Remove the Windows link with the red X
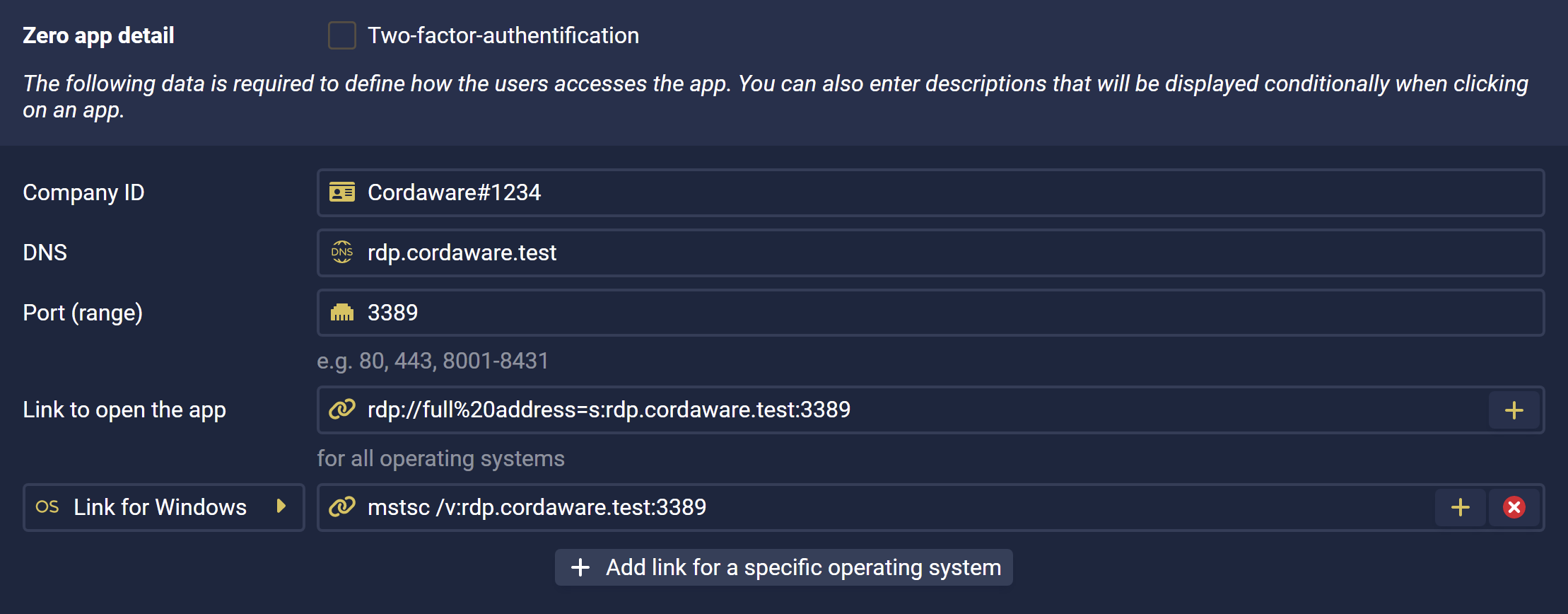Image resolution: width=1568 pixels, height=614 pixels. click(x=1514, y=507)
